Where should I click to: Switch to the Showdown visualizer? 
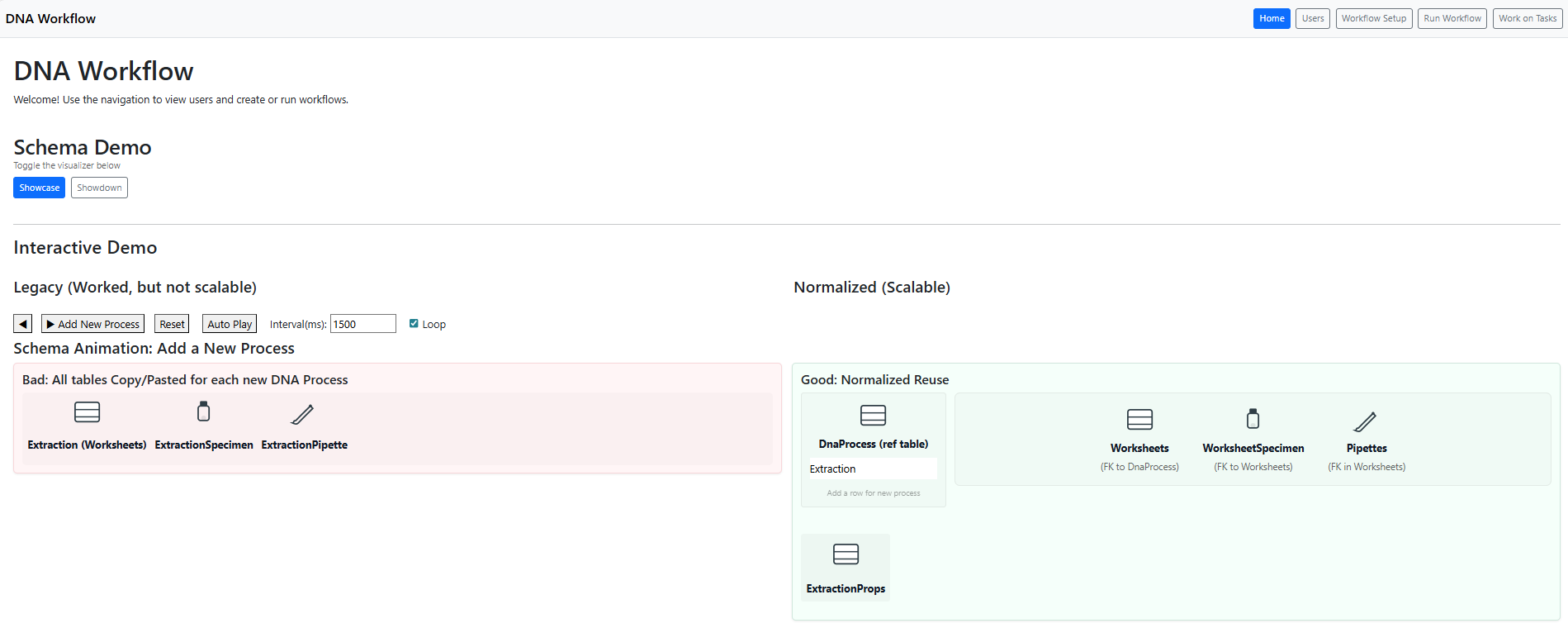99,188
